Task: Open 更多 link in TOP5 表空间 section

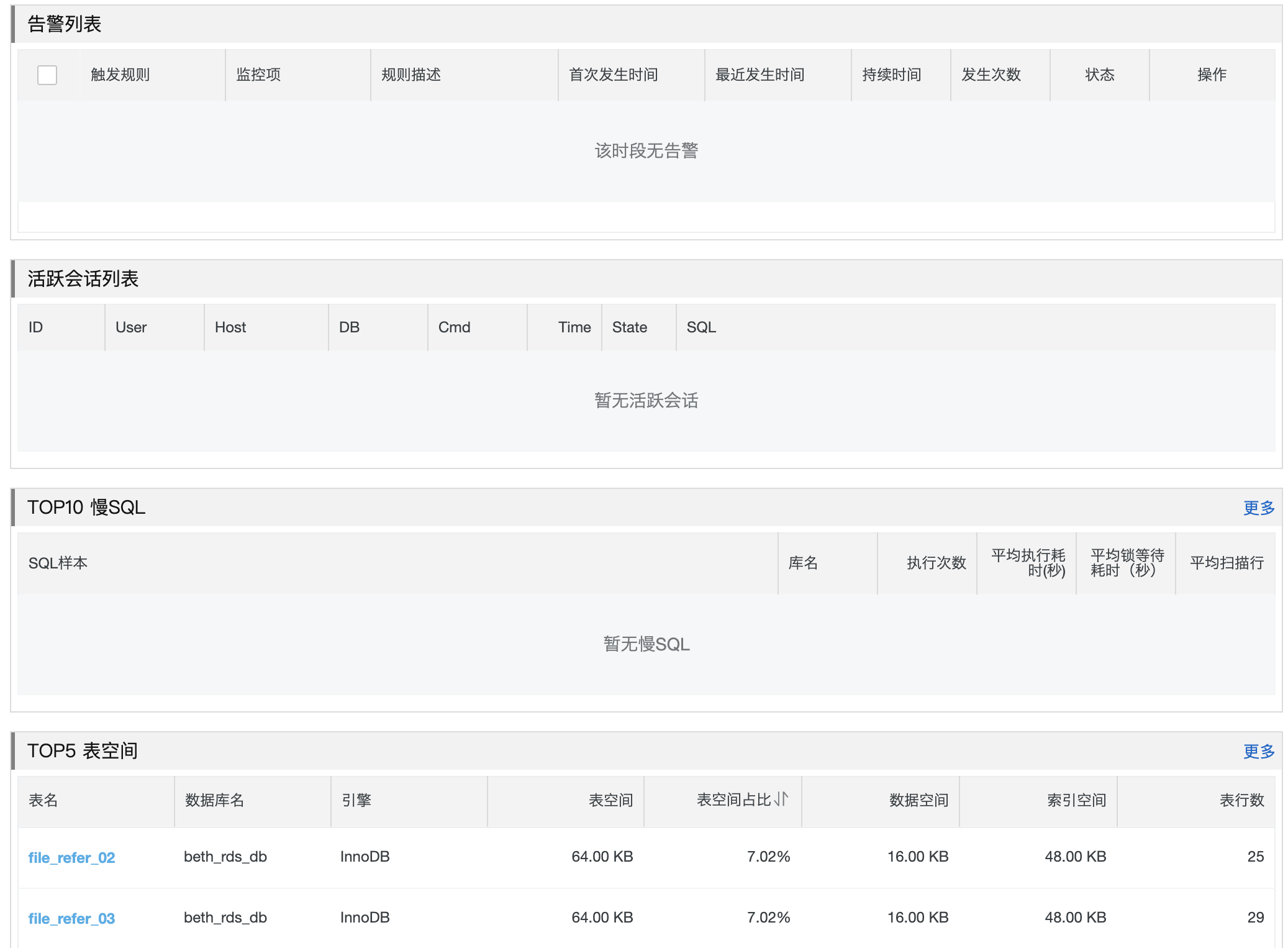Action: (x=1258, y=751)
